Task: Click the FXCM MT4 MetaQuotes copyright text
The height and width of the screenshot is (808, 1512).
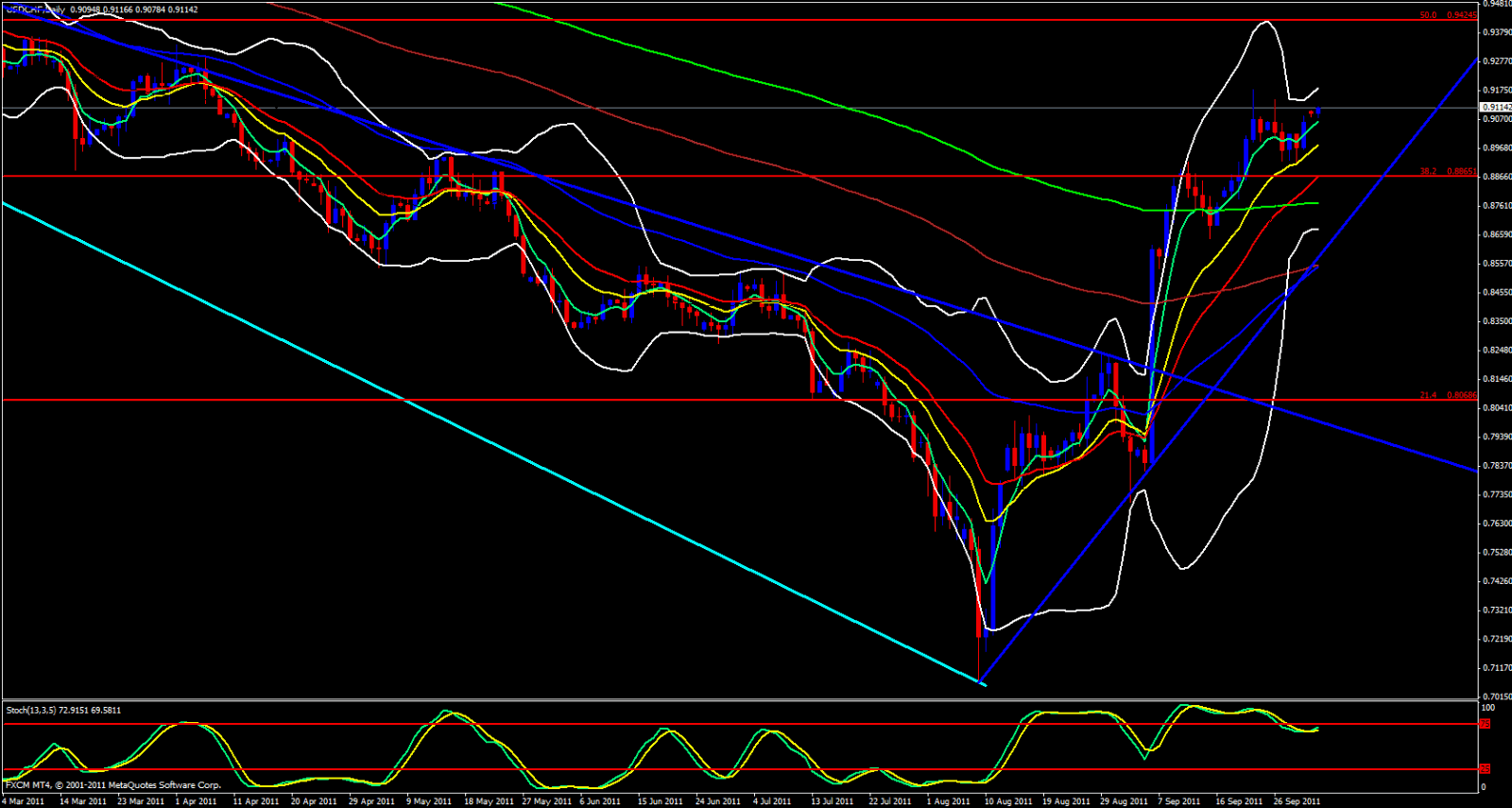Action: (113, 785)
